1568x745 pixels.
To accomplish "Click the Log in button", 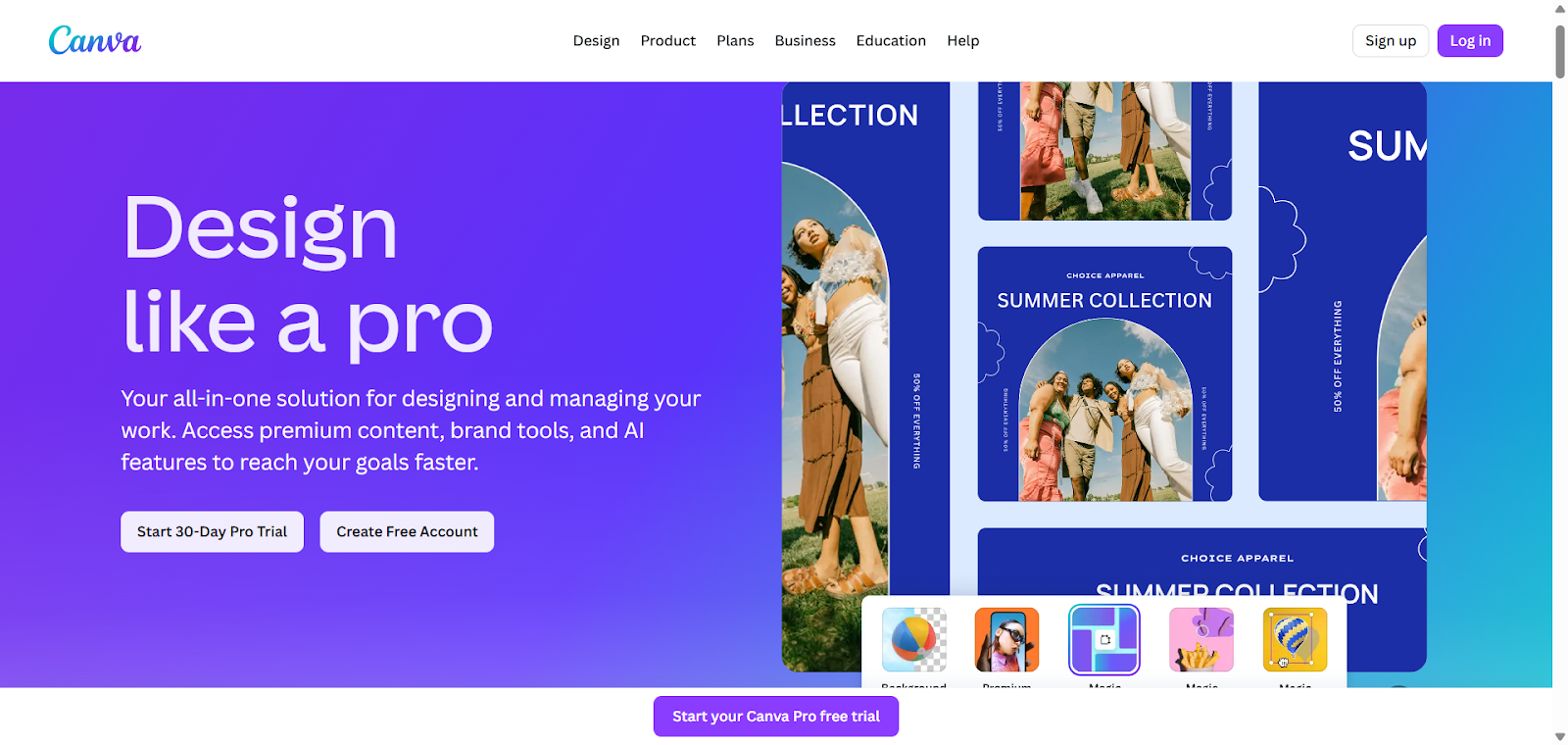I will [x=1470, y=40].
